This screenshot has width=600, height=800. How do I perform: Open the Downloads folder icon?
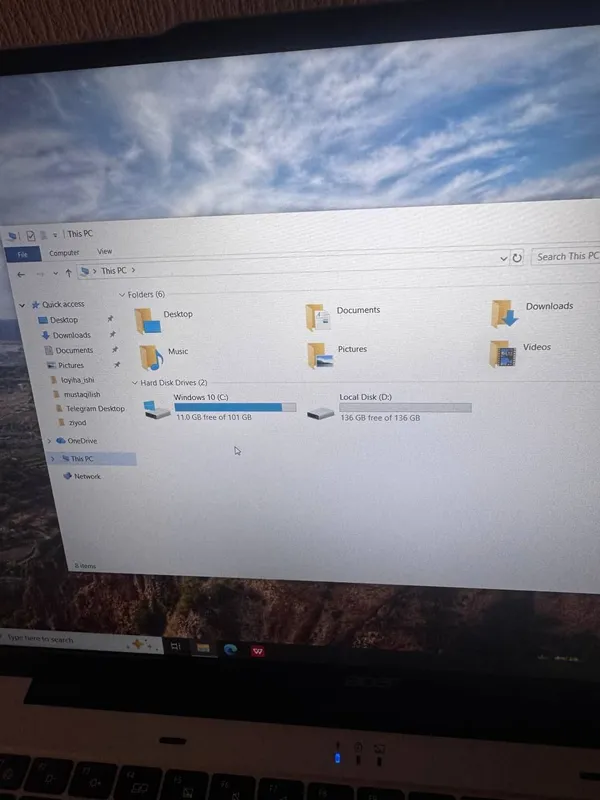tap(504, 314)
